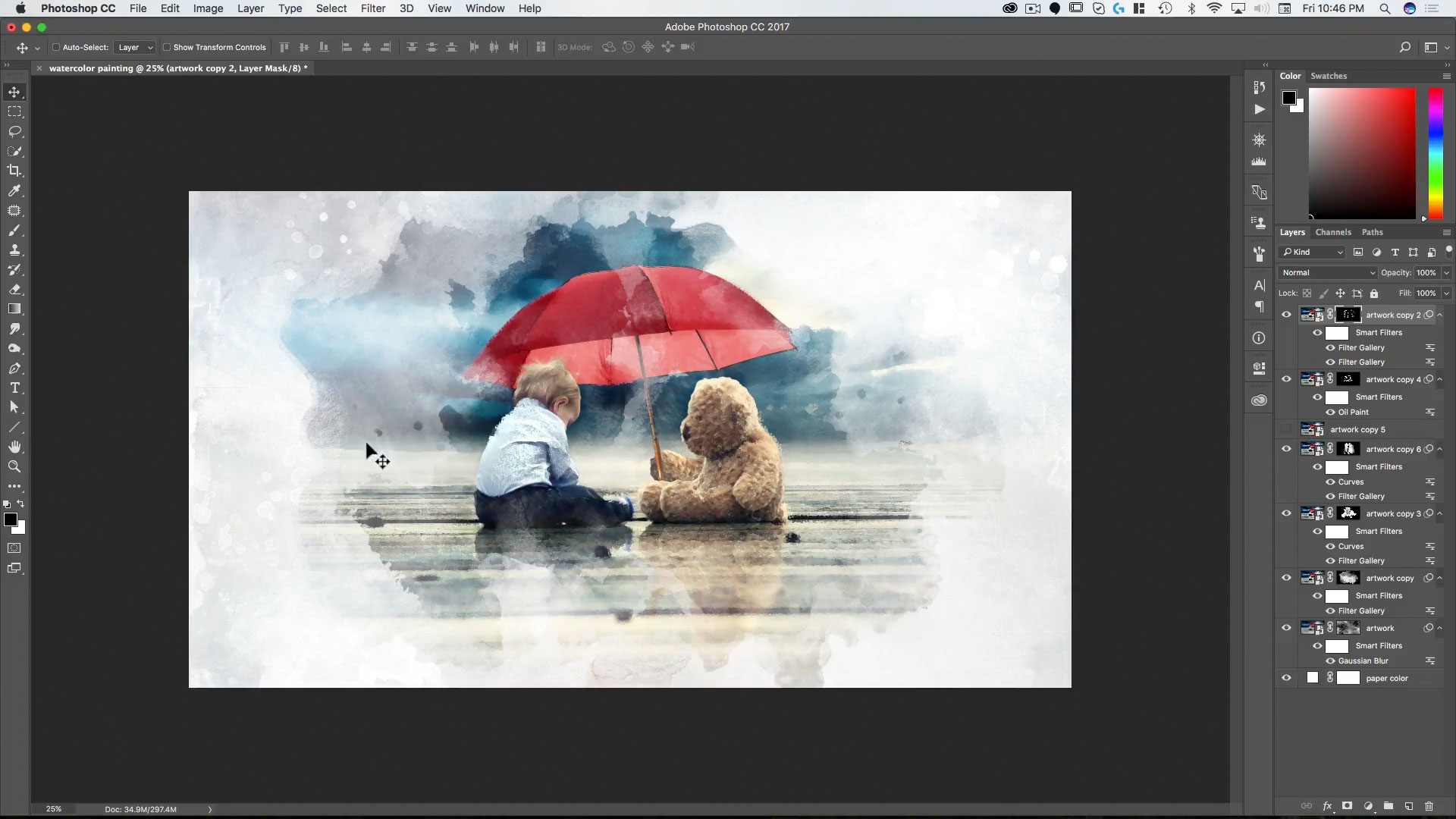This screenshot has height=819, width=1456.
Task: Click the Create new layer button
Action: pyautogui.click(x=1409, y=806)
